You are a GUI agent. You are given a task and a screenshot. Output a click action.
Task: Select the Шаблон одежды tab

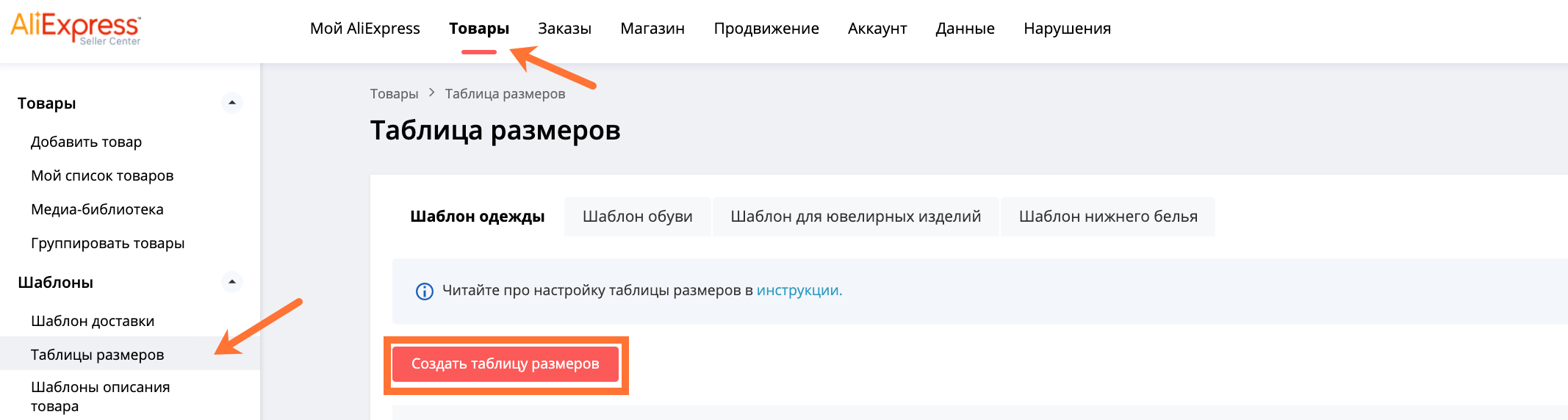tap(478, 217)
